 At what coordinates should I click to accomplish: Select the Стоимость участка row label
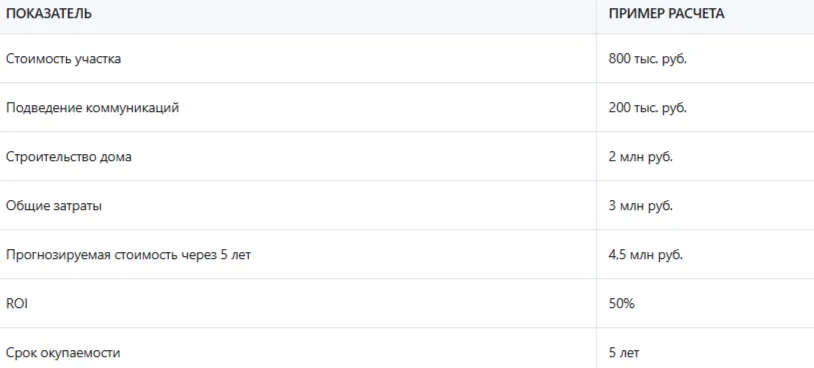coord(63,59)
